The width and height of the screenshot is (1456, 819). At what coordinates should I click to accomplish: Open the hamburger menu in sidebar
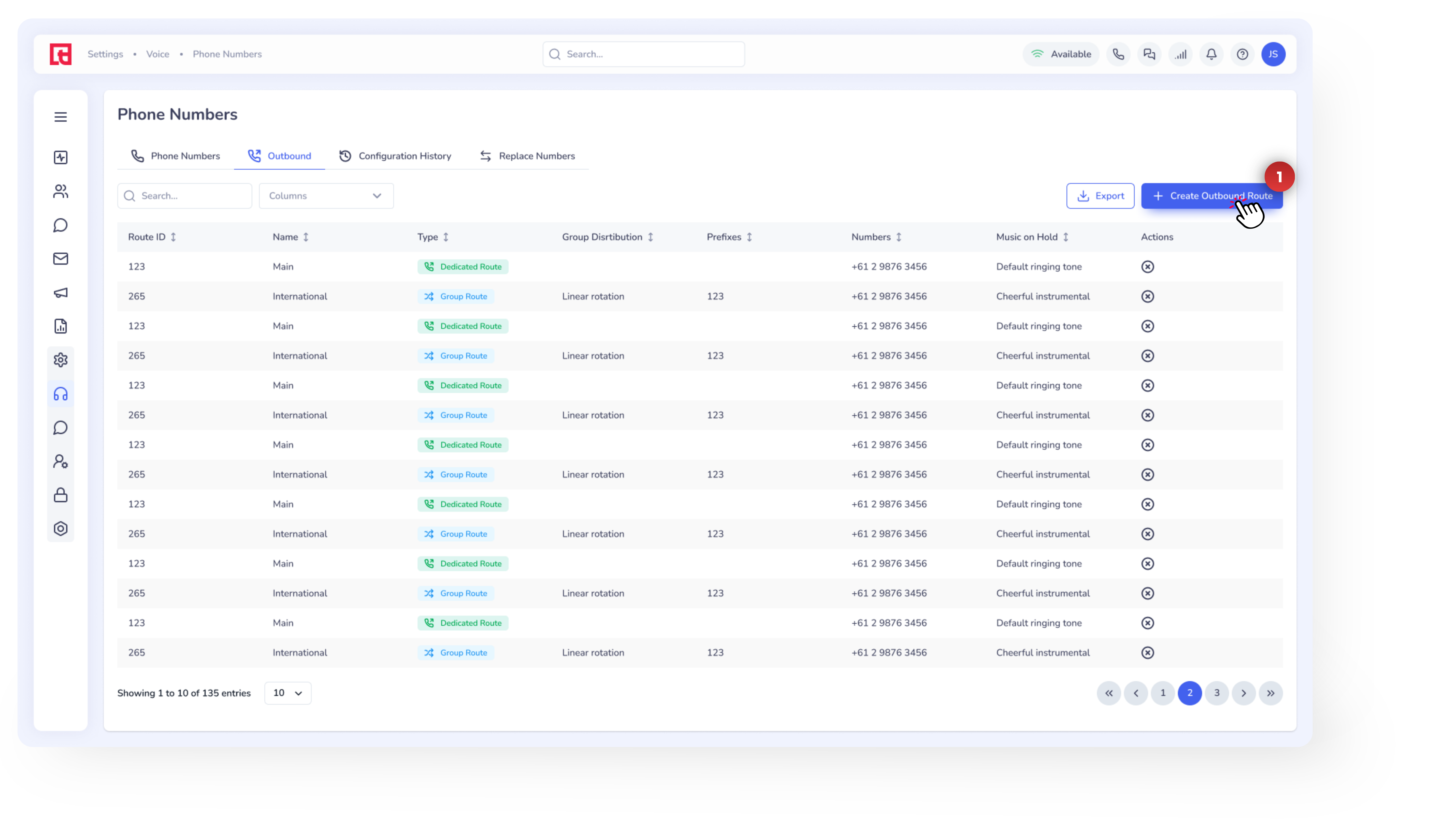click(60, 117)
